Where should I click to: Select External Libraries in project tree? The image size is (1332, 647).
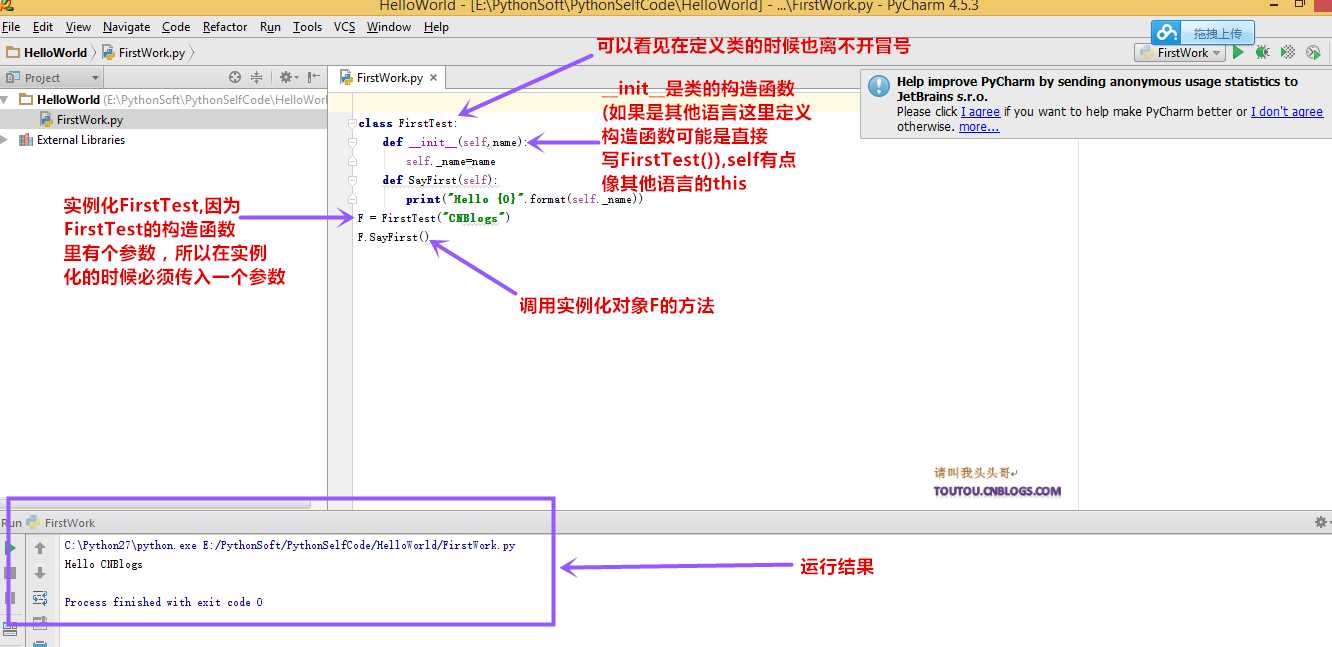click(80, 140)
